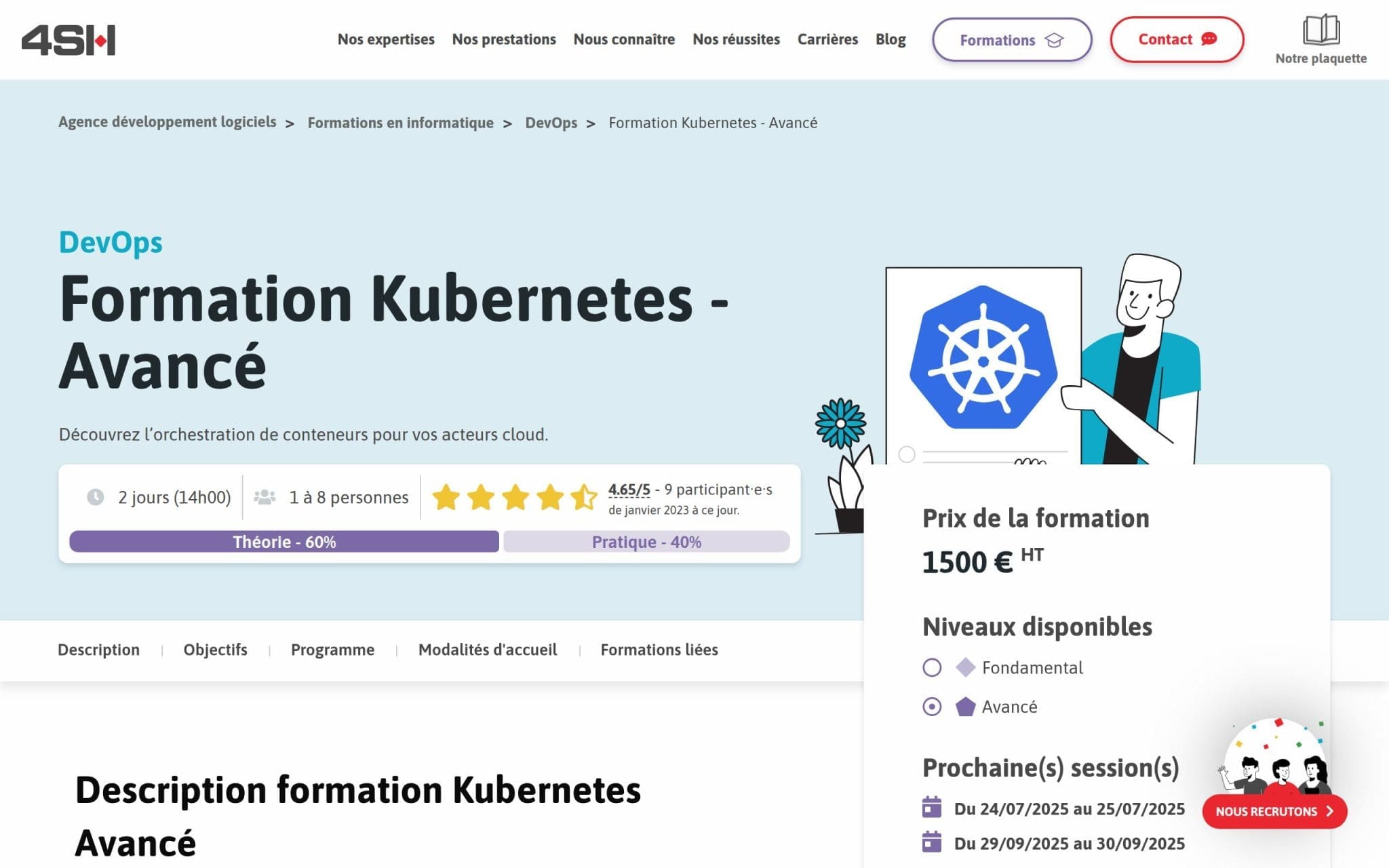Click the diamond icon next to Fondamental
This screenshot has height=868, width=1389.
965,667
